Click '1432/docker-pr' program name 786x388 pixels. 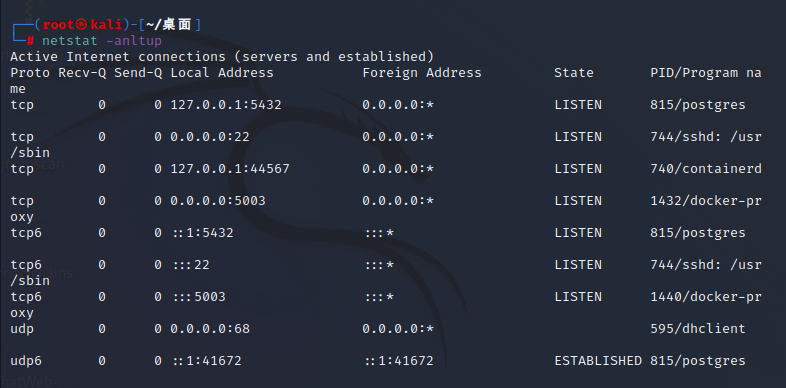706,201
